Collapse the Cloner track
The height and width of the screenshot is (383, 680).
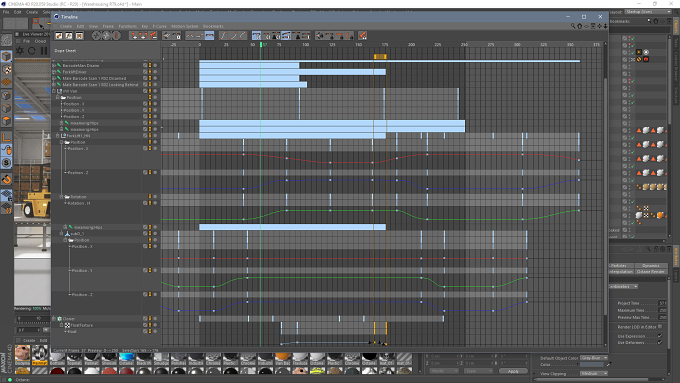(x=54, y=318)
